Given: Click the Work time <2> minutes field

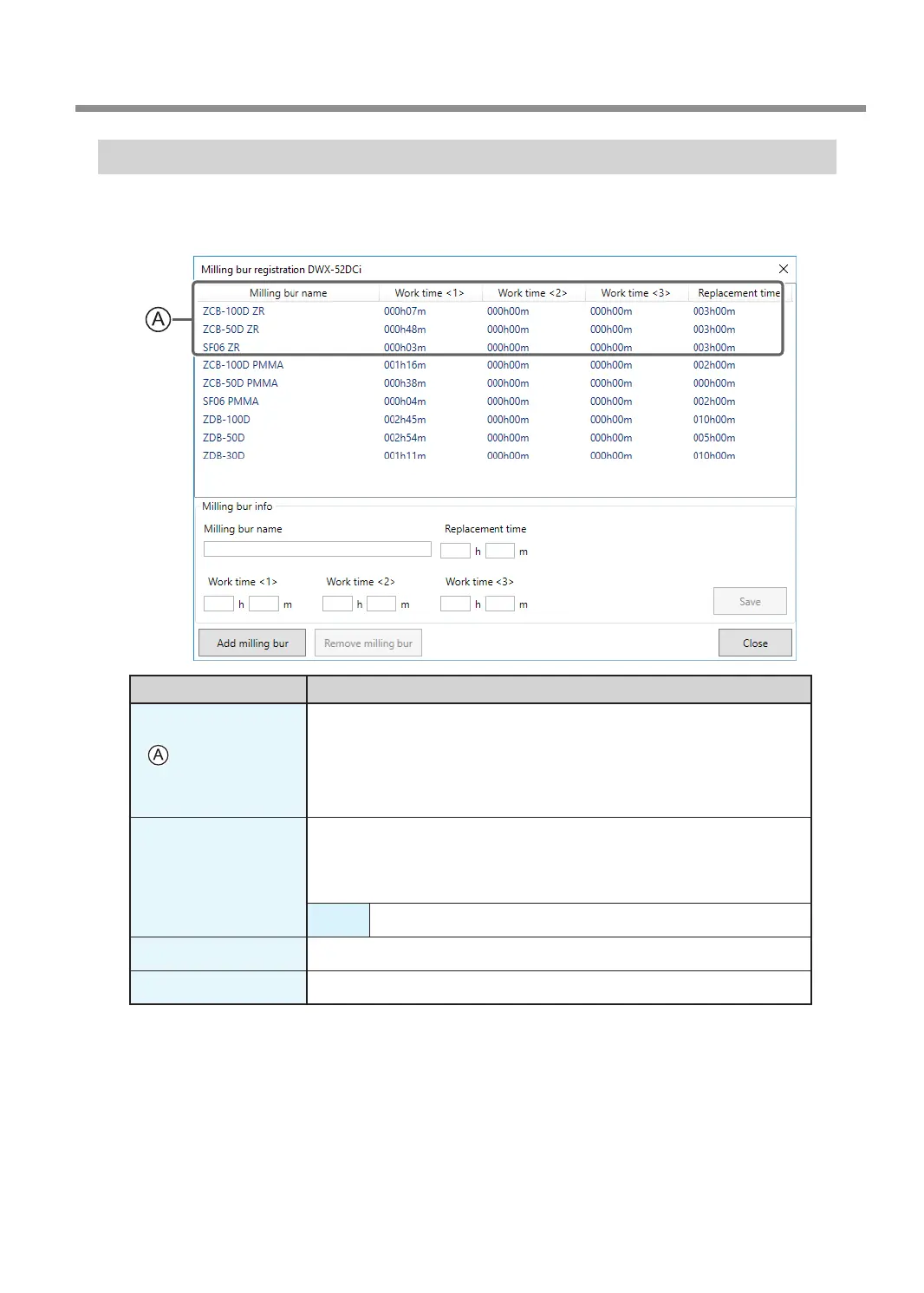Looking at the screenshot, I should tap(381, 604).
